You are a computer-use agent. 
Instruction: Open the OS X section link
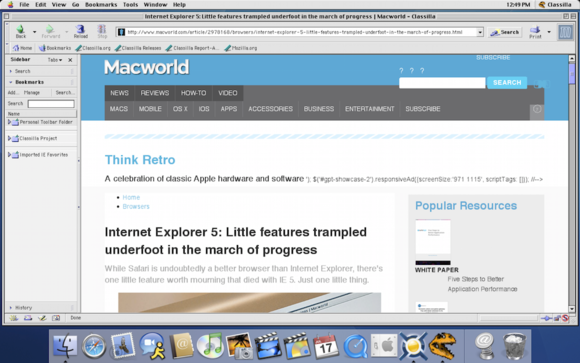180,109
